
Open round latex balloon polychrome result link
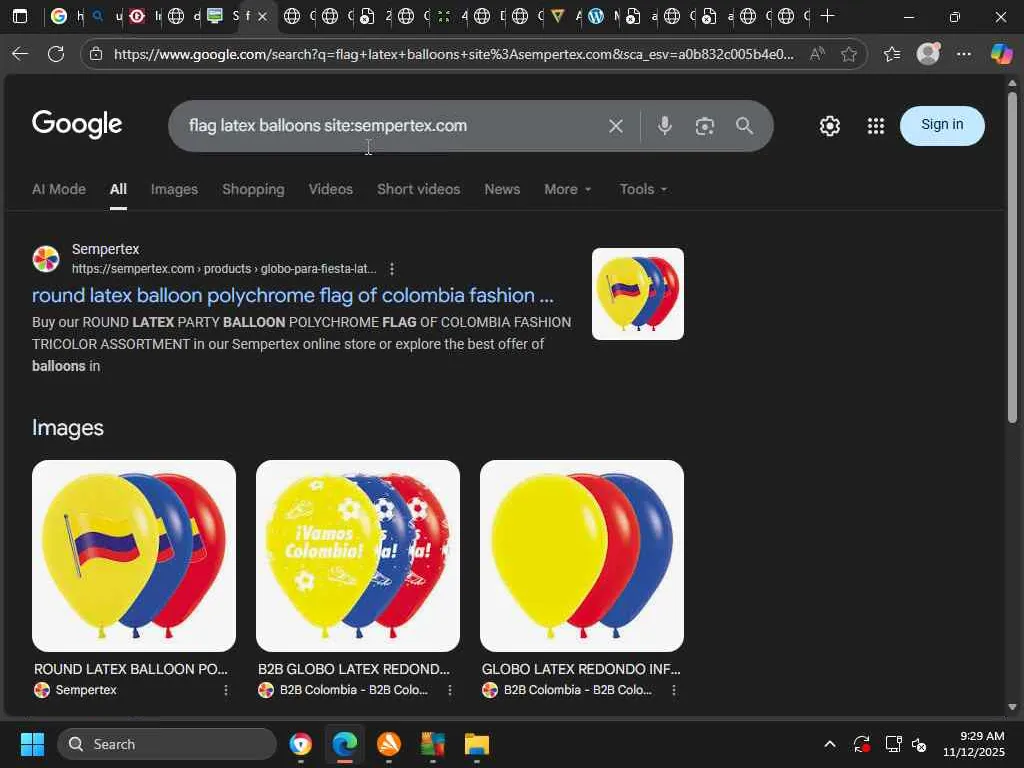pyautogui.click(x=293, y=295)
